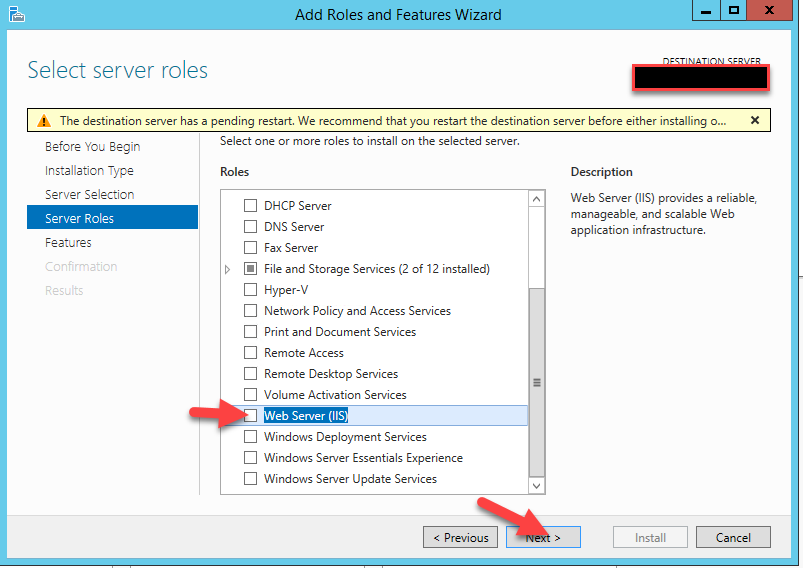Click the yellow warning triangle icon
The height and width of the screenshot is (568, 803).
43,121
